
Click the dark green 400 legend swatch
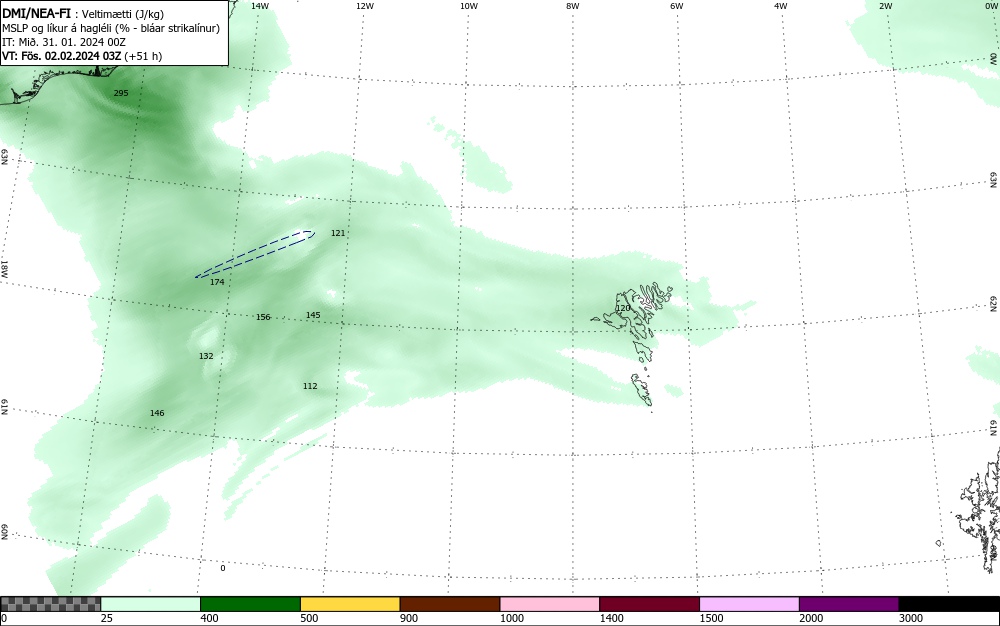click(250, 604)
